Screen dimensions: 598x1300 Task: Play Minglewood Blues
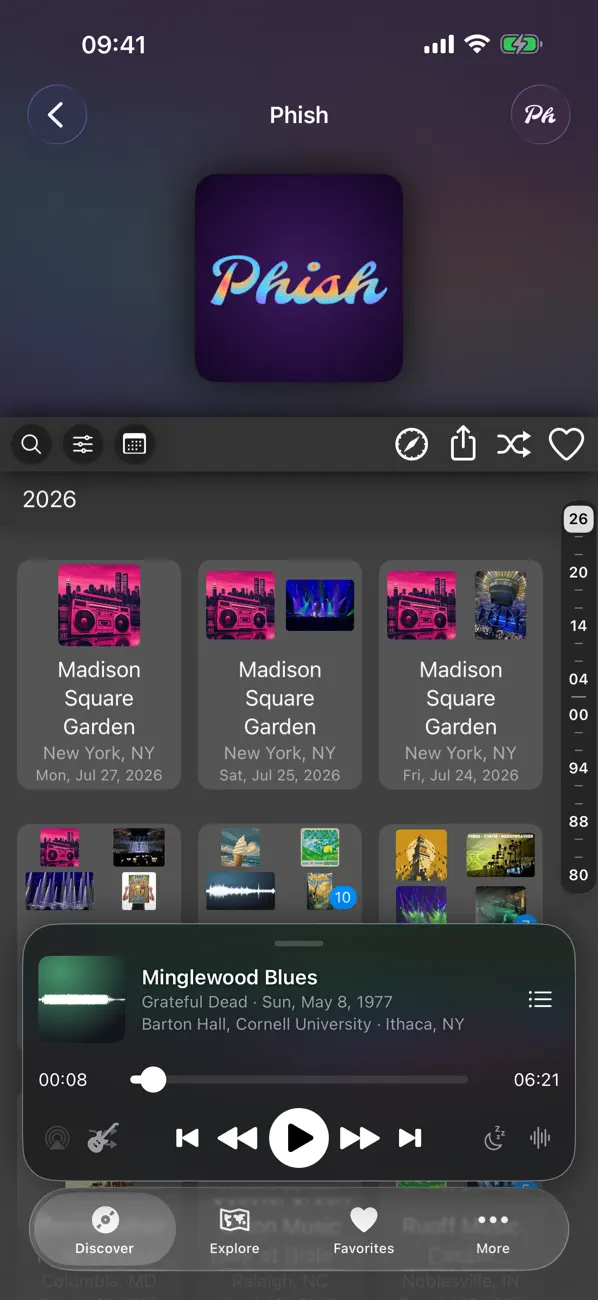(x=299, y=1138)
